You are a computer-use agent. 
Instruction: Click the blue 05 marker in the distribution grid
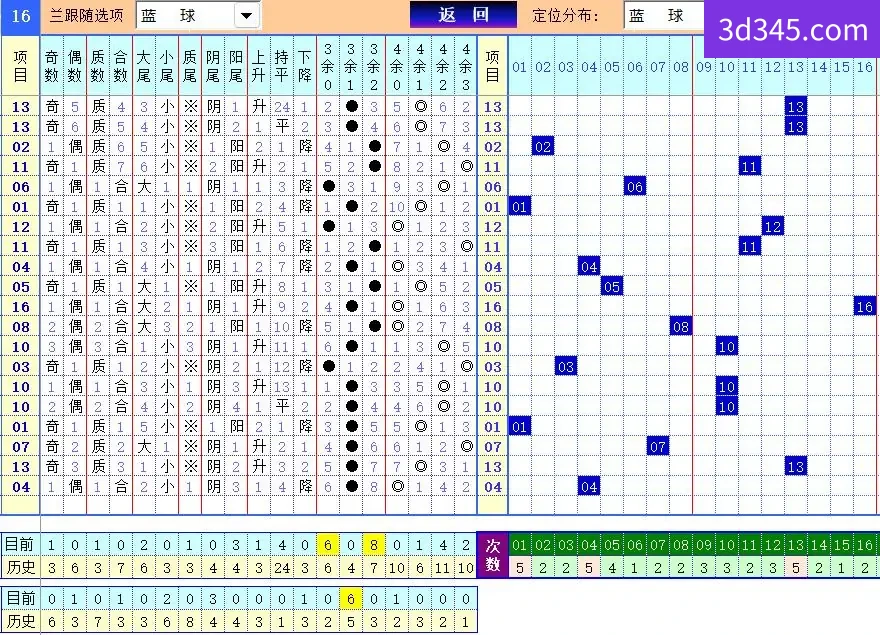click(x=612, y=286)
